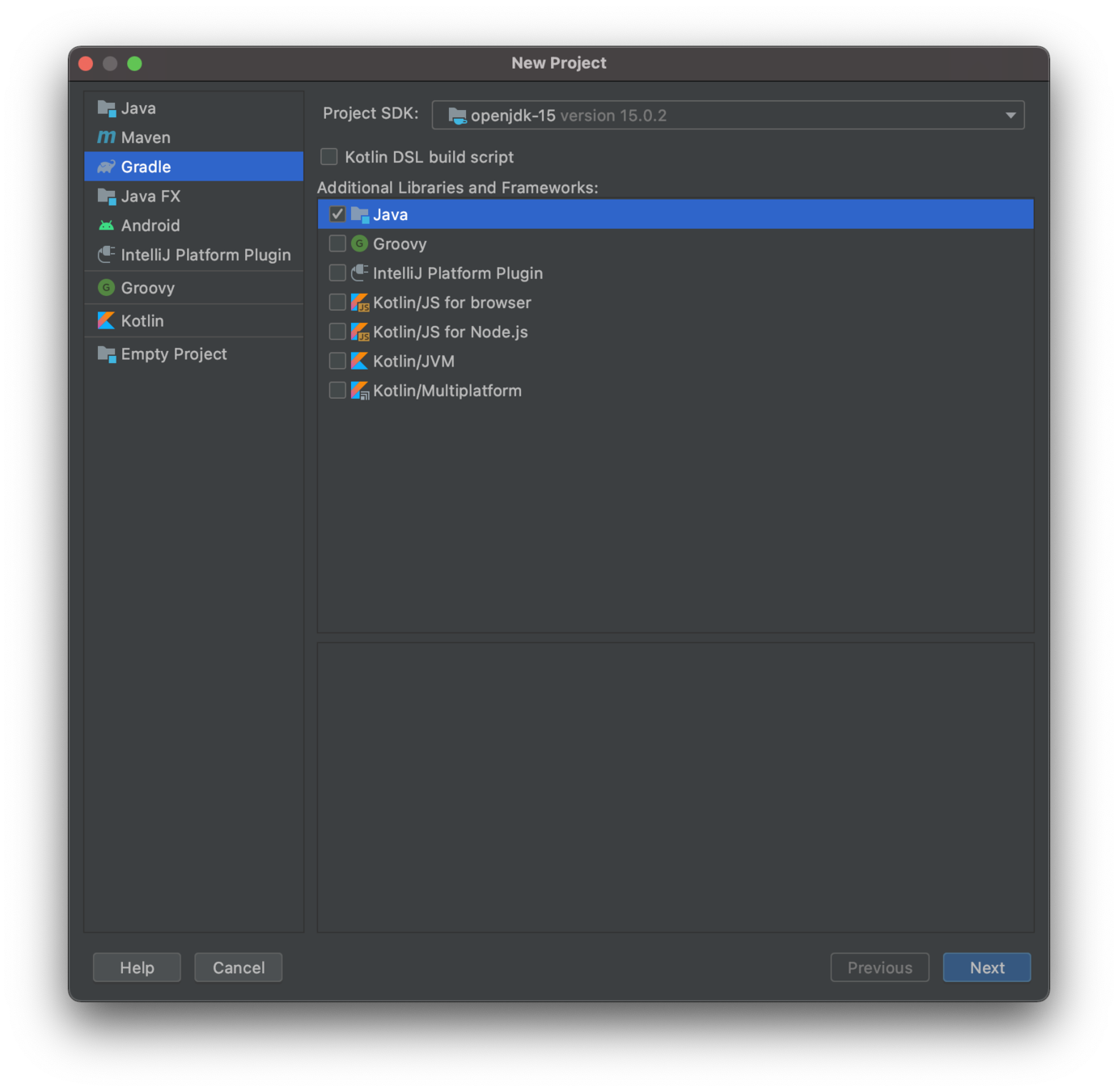
Task: Choose the Empty Project folder icon
Action: pos(106,353)
